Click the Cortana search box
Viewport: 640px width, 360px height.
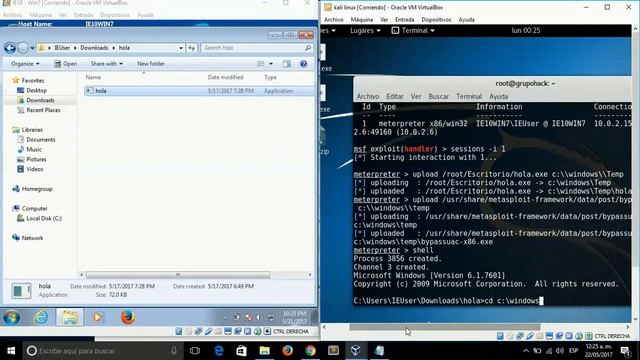pyautogui.click(x=102, y=351)
